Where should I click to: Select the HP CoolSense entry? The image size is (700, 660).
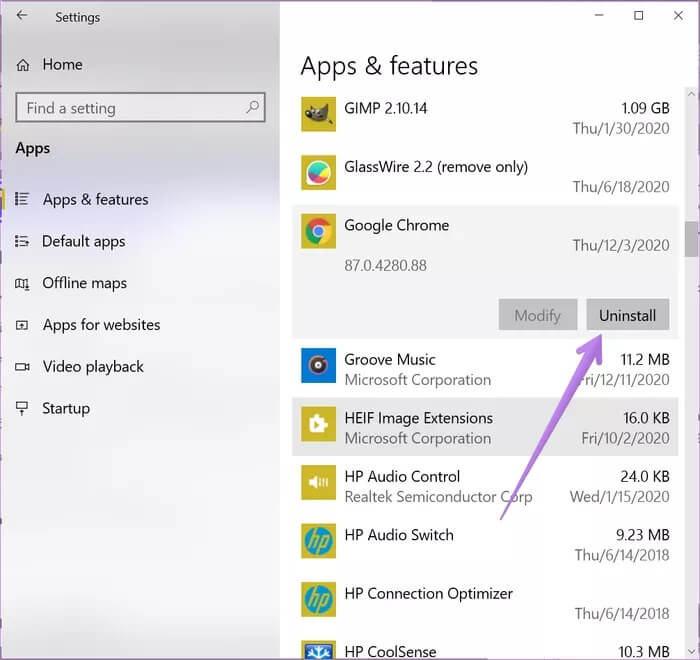tap(485, 646)
